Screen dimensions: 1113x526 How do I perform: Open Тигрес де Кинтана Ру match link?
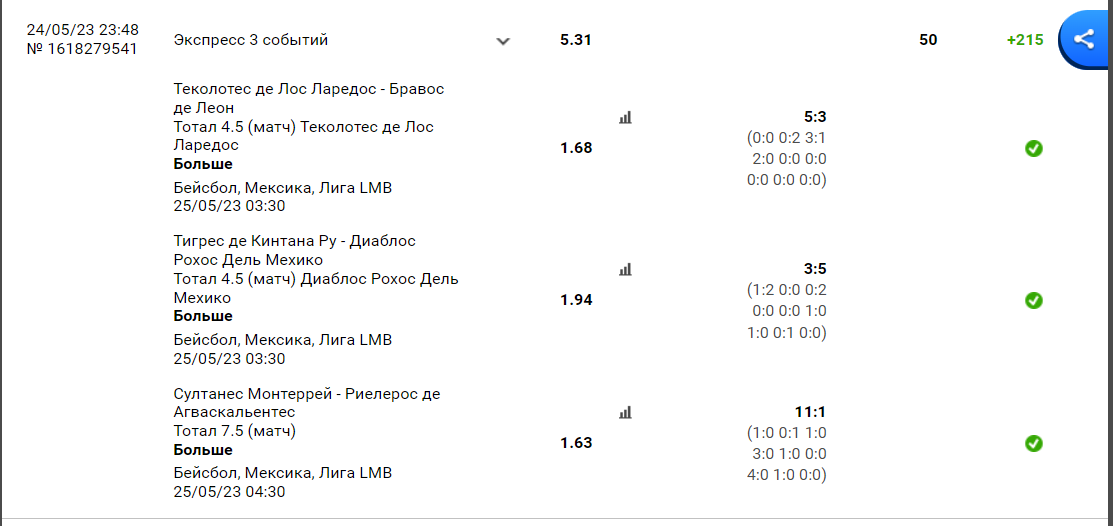[295, 250]
